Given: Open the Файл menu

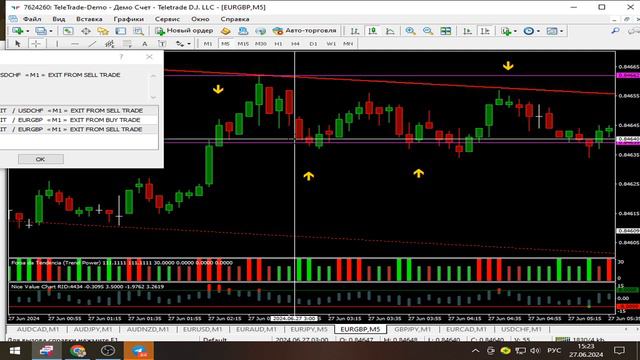Looking at the screenshot, I should pos(32,19).
